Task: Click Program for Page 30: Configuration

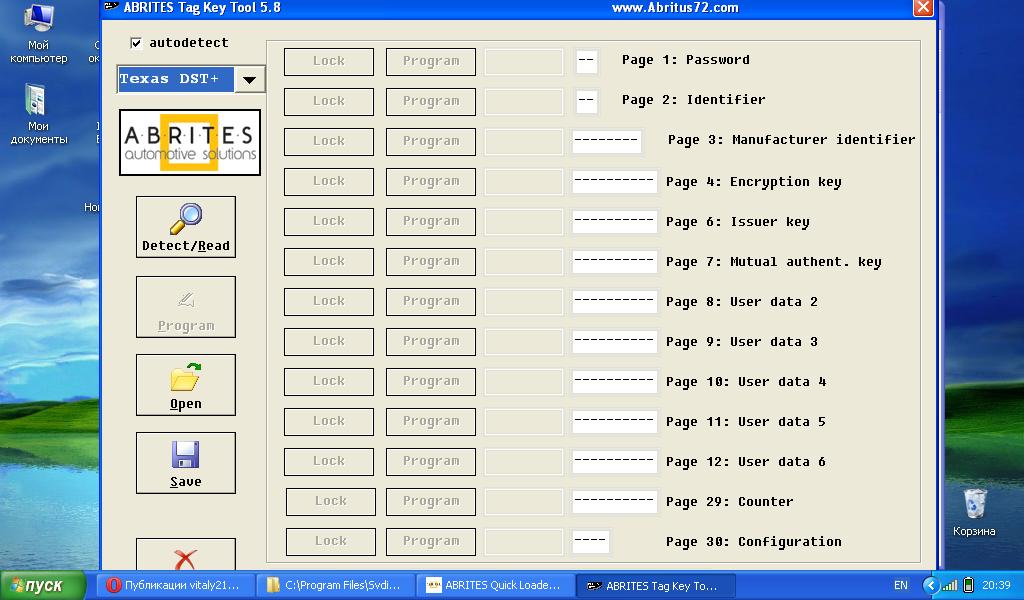Action: tap(430, 541)
